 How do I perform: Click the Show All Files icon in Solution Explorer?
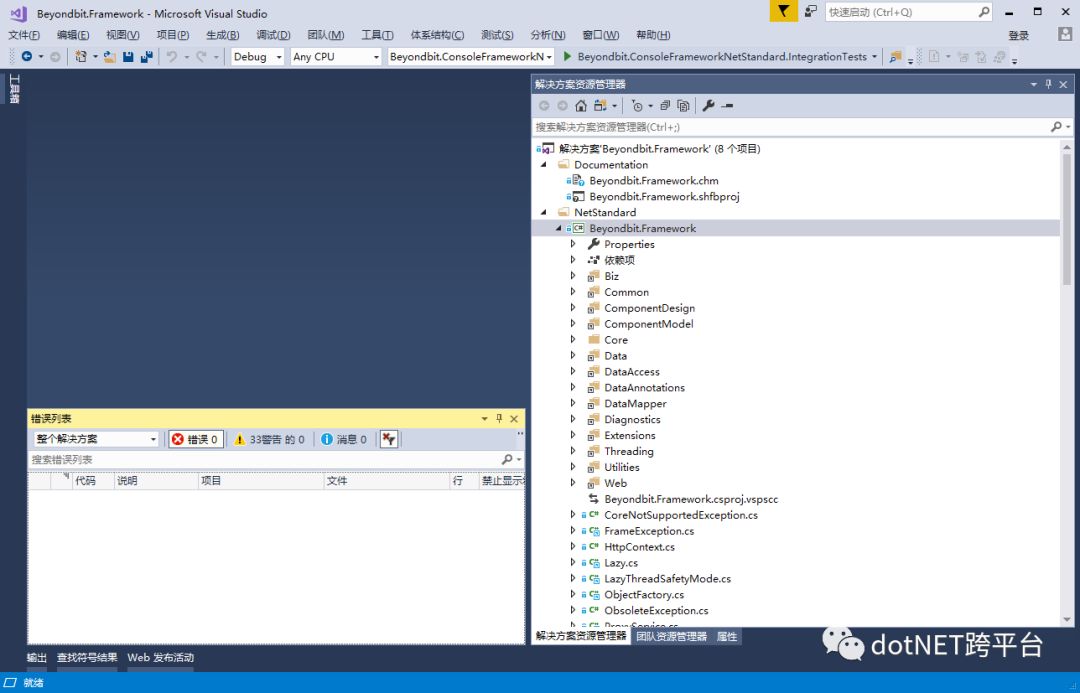point(683,105)
